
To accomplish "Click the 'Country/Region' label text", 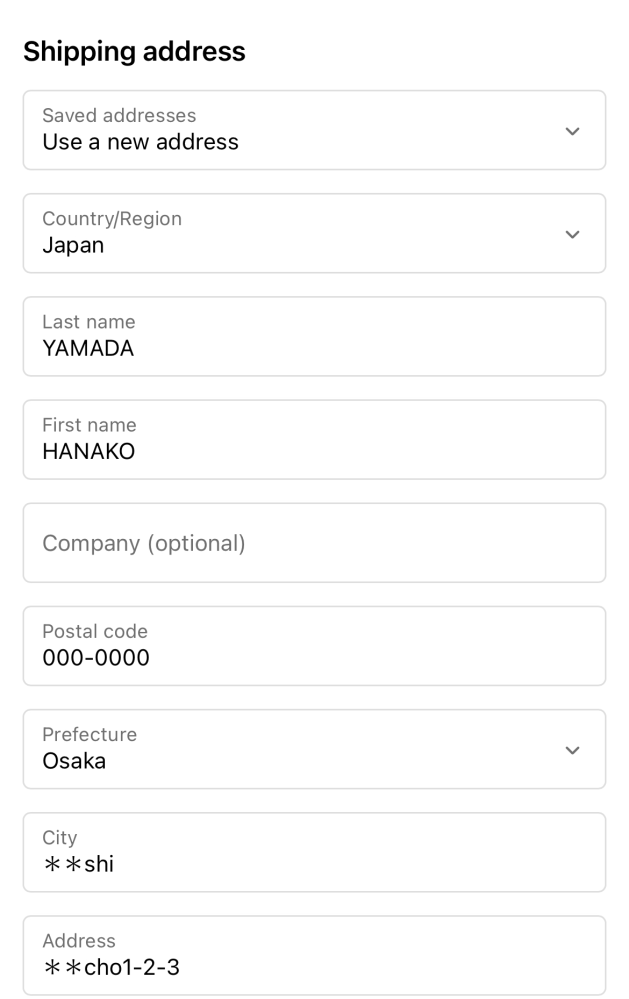I will pyautogui.click(x=112, y=219).
